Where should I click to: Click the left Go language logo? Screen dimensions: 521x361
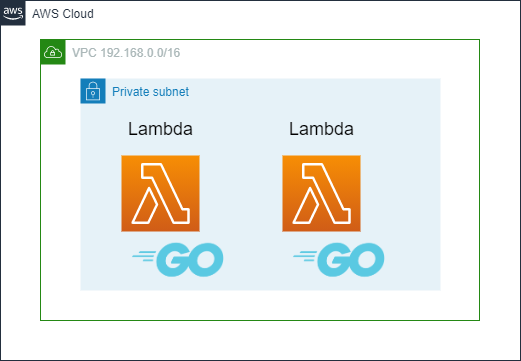178,260
